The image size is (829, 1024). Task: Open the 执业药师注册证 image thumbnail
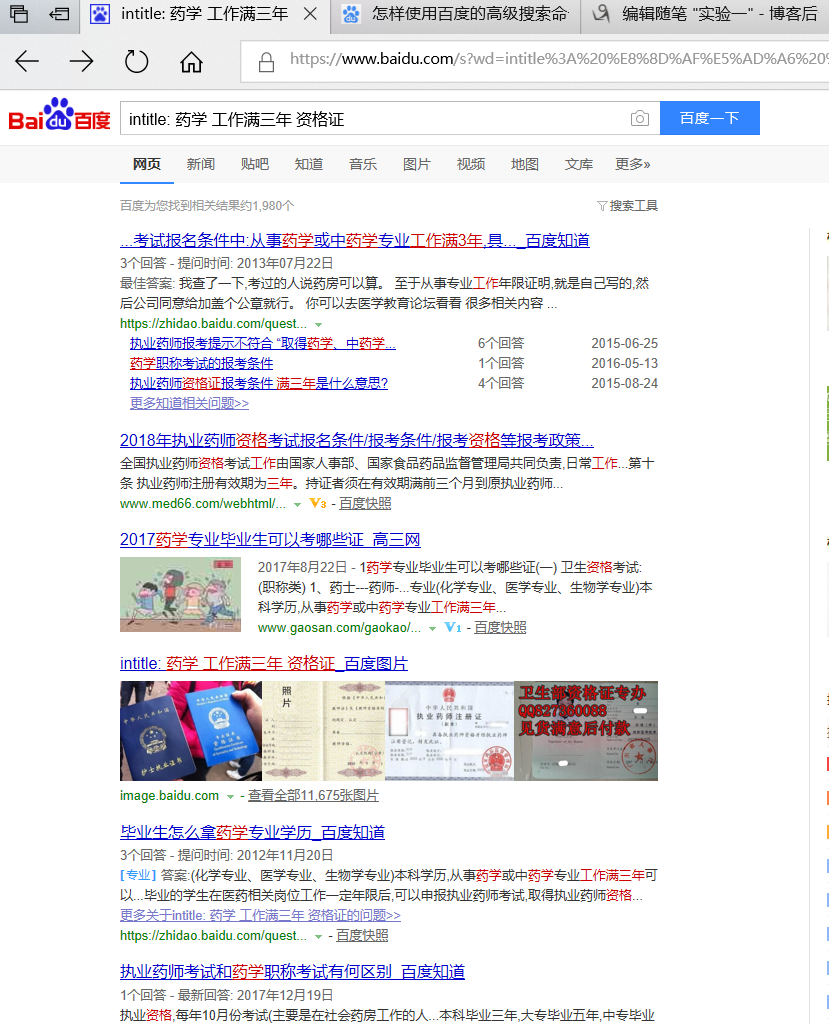[449, 731]
